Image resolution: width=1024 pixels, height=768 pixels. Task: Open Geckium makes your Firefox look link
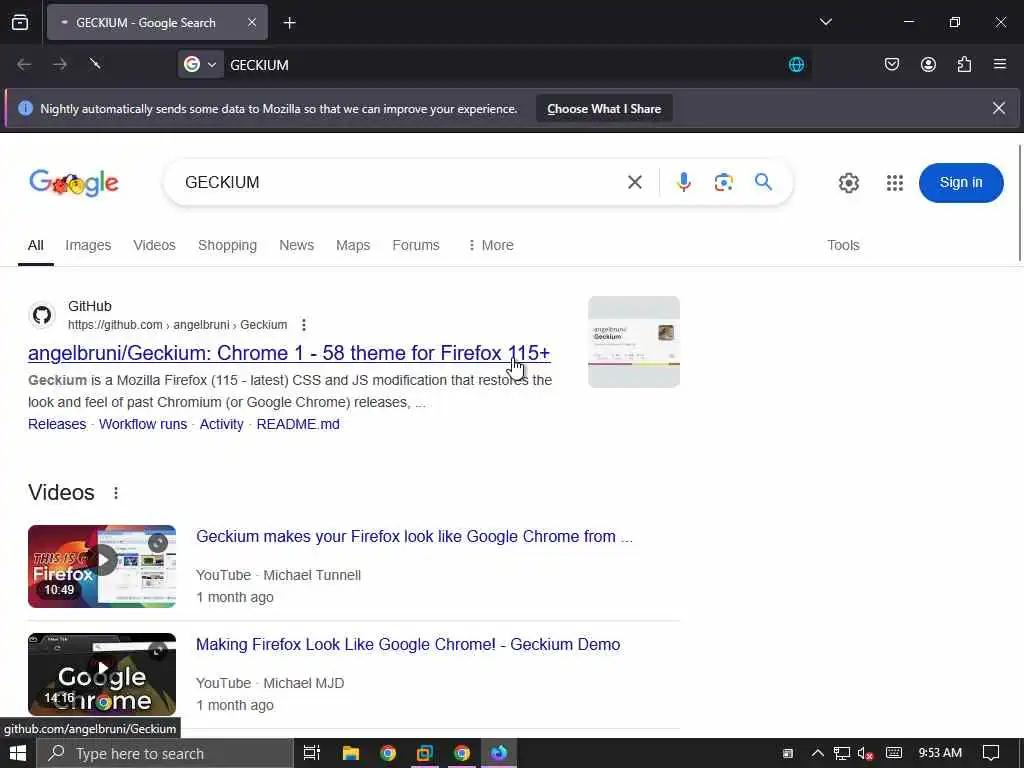click(x=414, y=537)
